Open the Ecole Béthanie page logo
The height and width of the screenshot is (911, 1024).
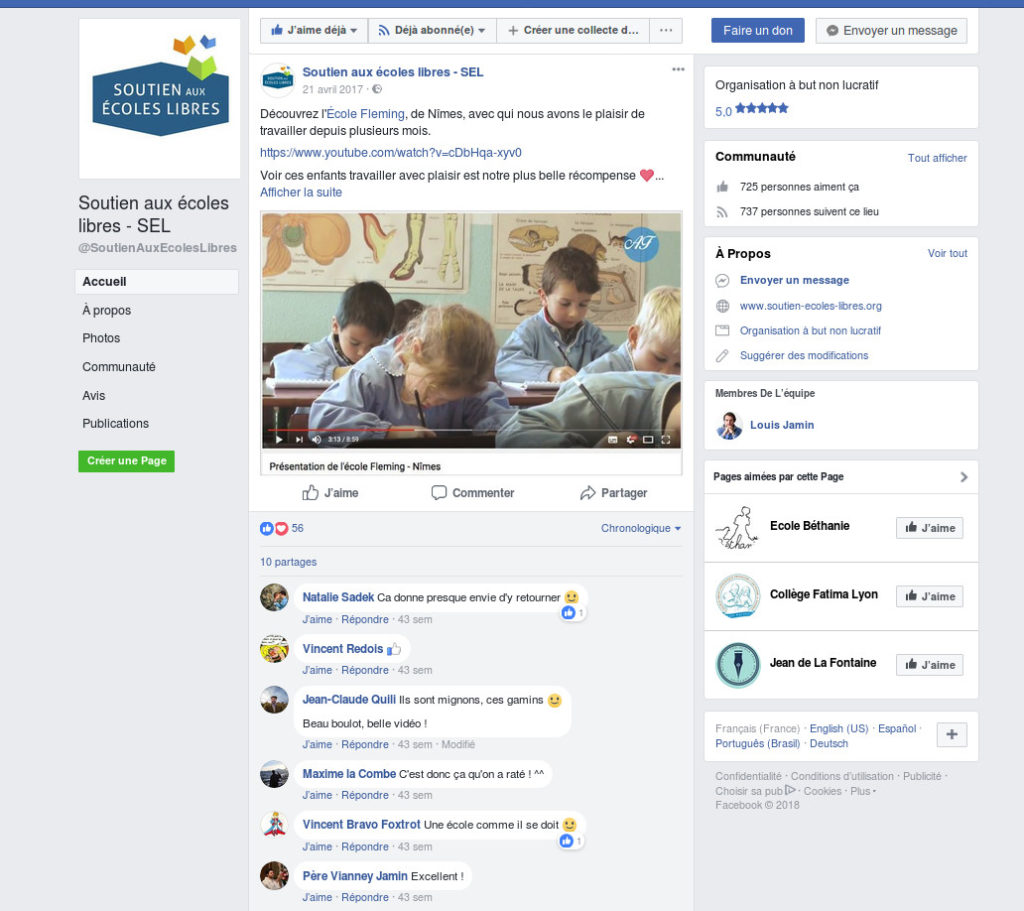tap(737, 528)
